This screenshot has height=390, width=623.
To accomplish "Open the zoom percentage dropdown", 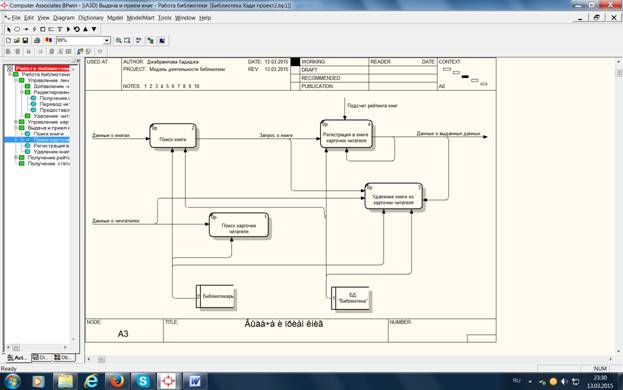I will (106, 41).
